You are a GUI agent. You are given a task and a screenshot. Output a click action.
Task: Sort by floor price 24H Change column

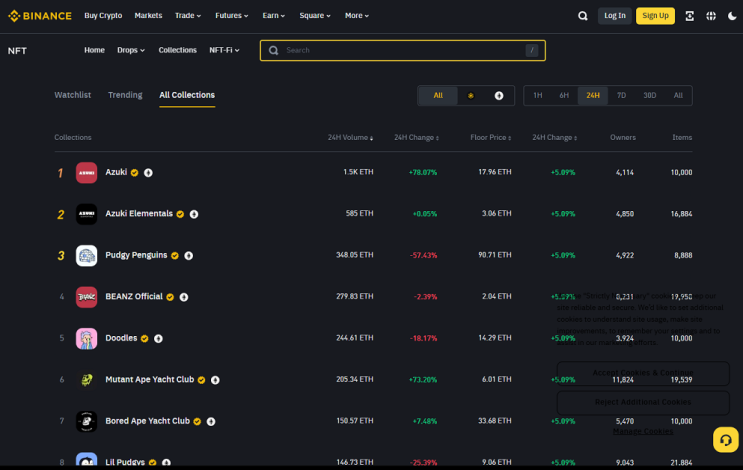pos(554,137)
